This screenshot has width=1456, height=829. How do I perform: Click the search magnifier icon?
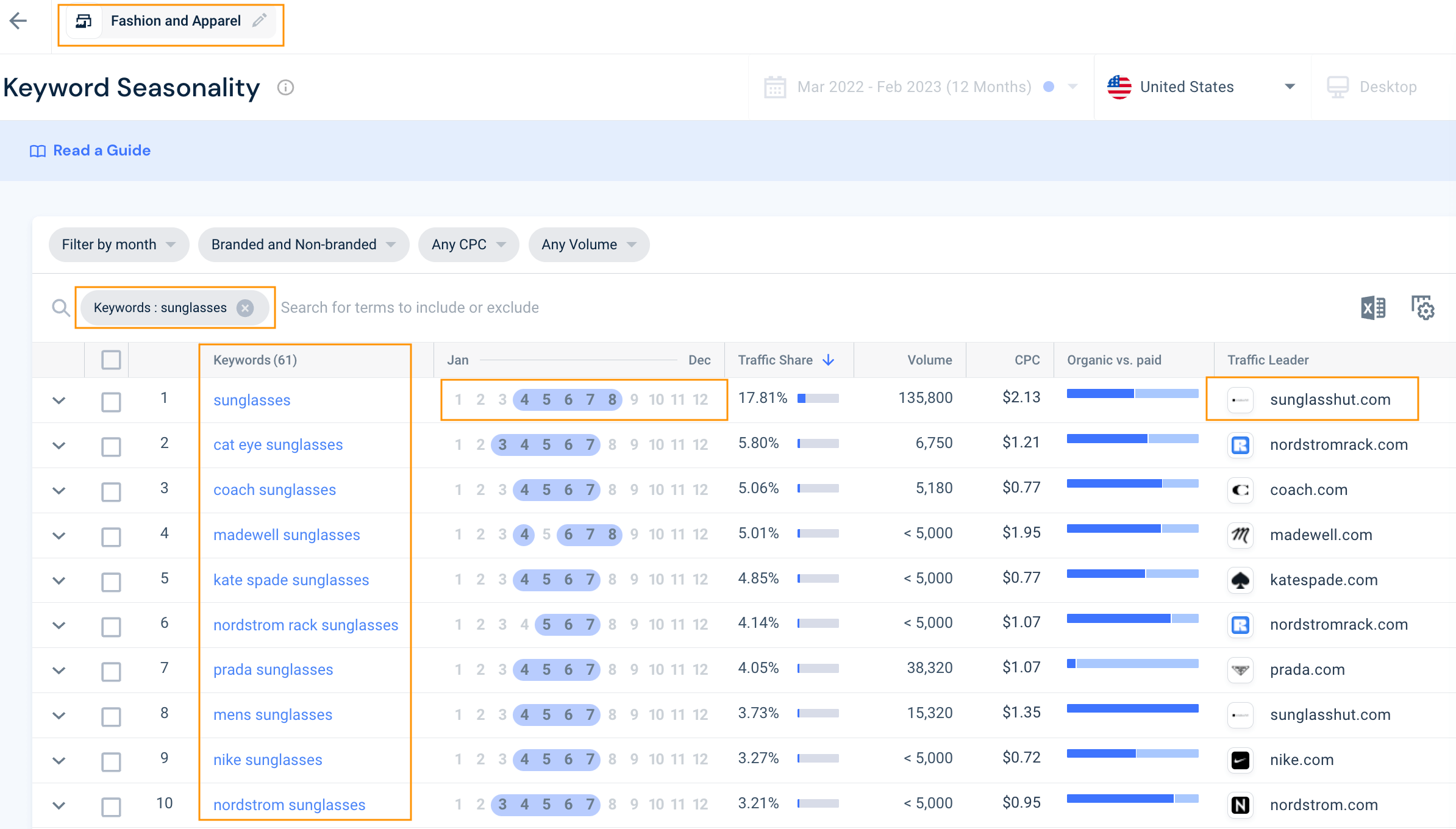coord(60,307)
